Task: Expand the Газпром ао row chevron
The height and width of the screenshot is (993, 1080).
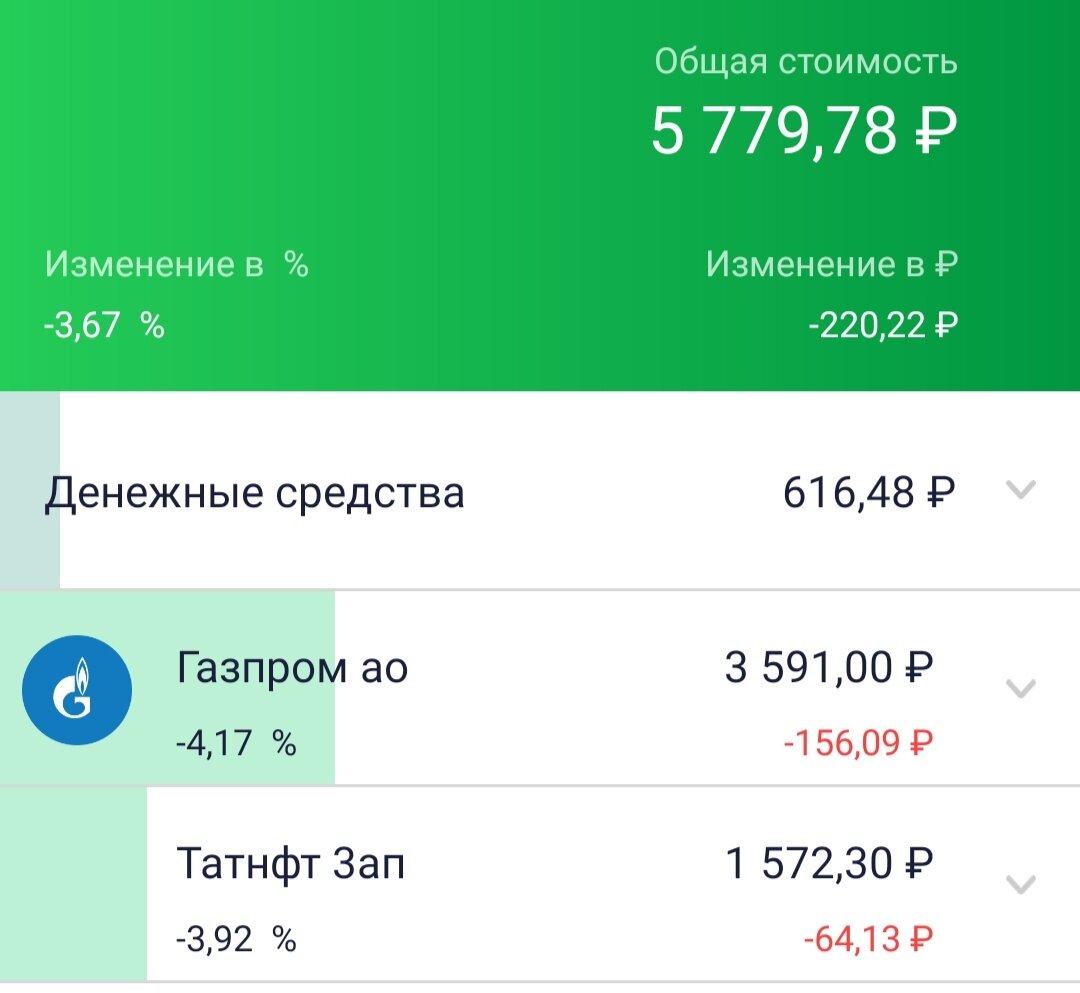Action: (1021, 688)
